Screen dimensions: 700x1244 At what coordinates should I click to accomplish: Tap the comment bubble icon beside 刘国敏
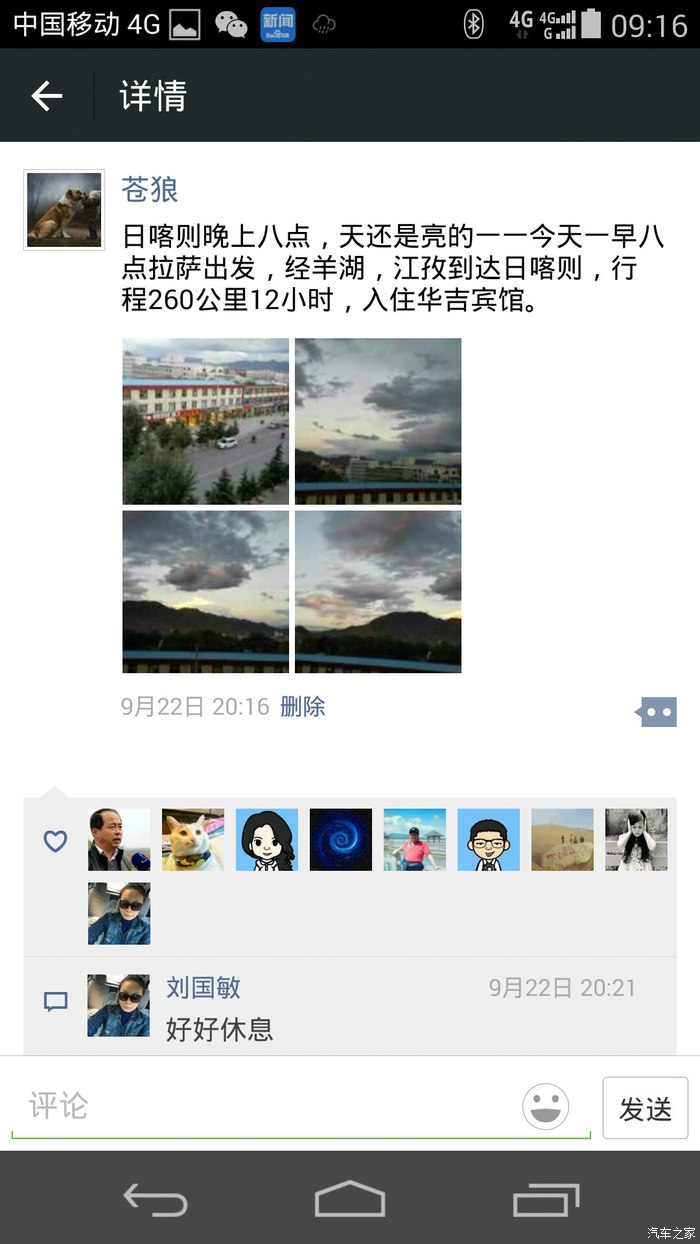[56, 1001]
